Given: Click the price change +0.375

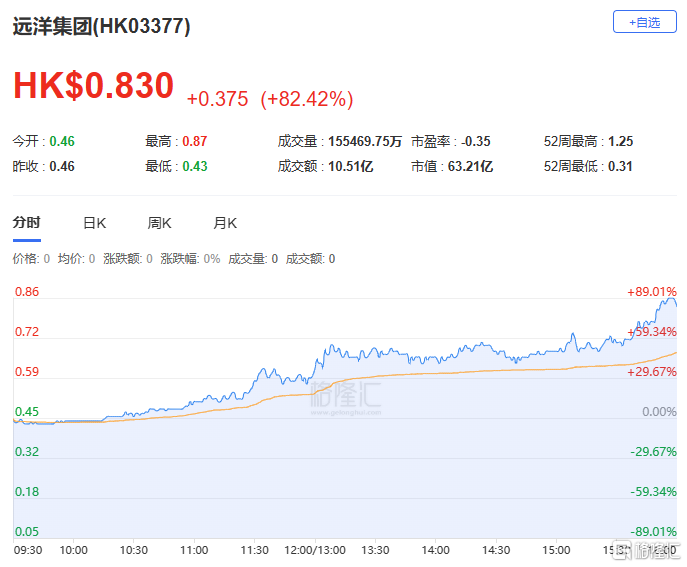Looking at the screenshot, I should (x=217, y=99).
